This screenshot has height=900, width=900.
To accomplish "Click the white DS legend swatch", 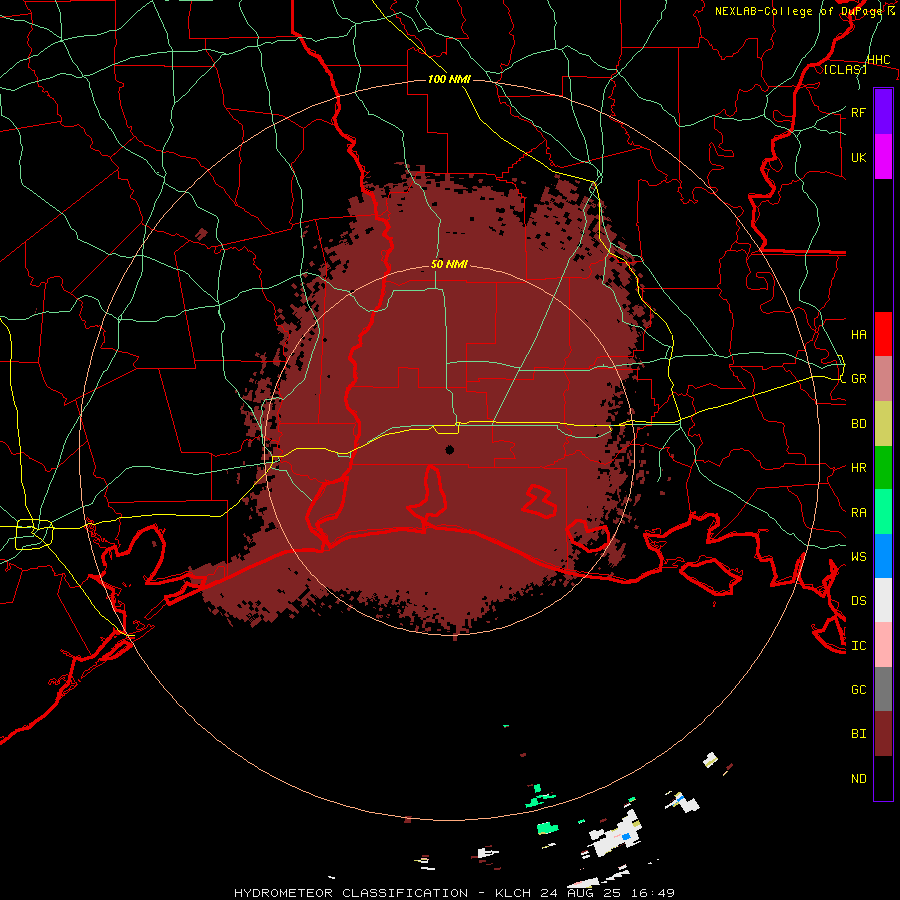I will pos(883,600).
